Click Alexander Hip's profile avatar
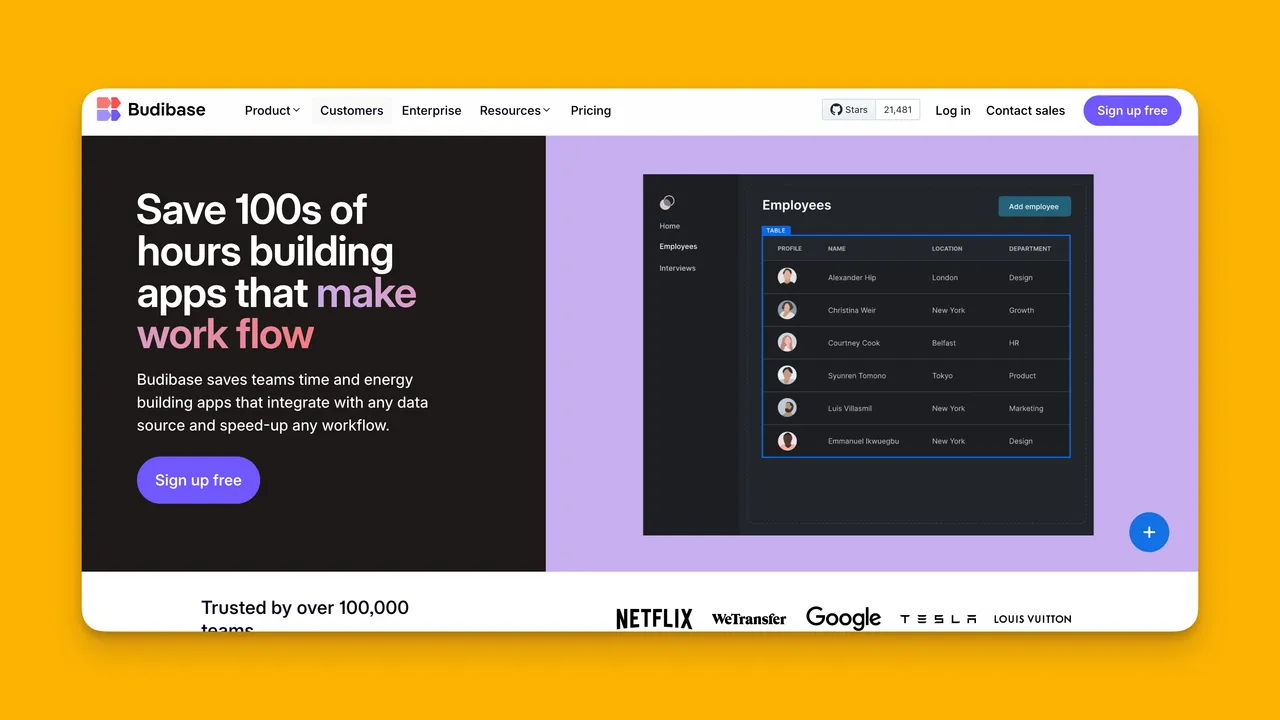The height and width of the screenshot is (720, 1280). pyautogui.click(x=787, y=277)
